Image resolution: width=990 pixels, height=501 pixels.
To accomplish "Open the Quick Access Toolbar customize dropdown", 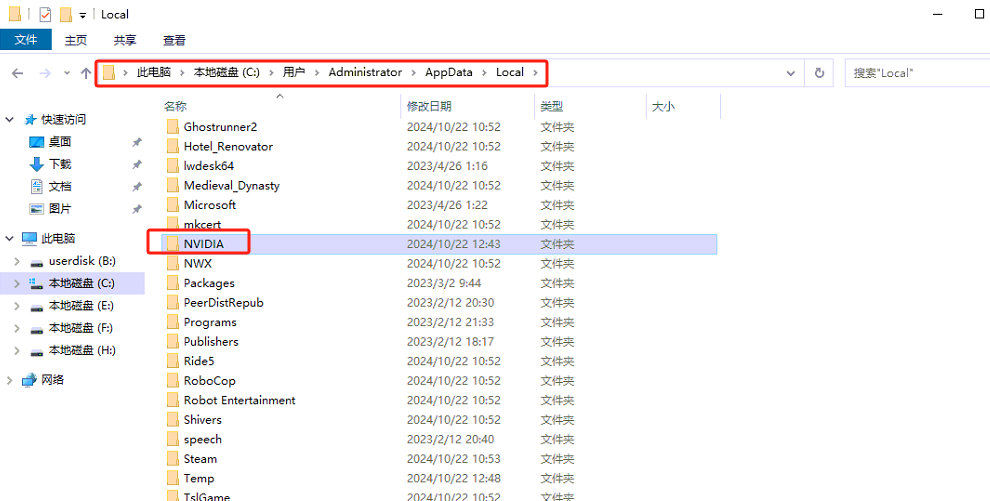I will (82, 15).
